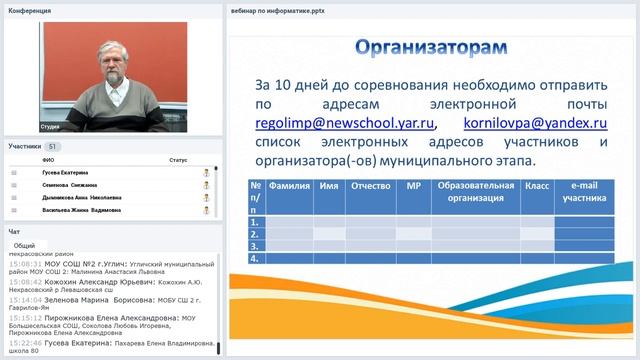
Task: Click 15:22:46 chat message from Гусева Екатерина
Action: [x=112, y=347]
